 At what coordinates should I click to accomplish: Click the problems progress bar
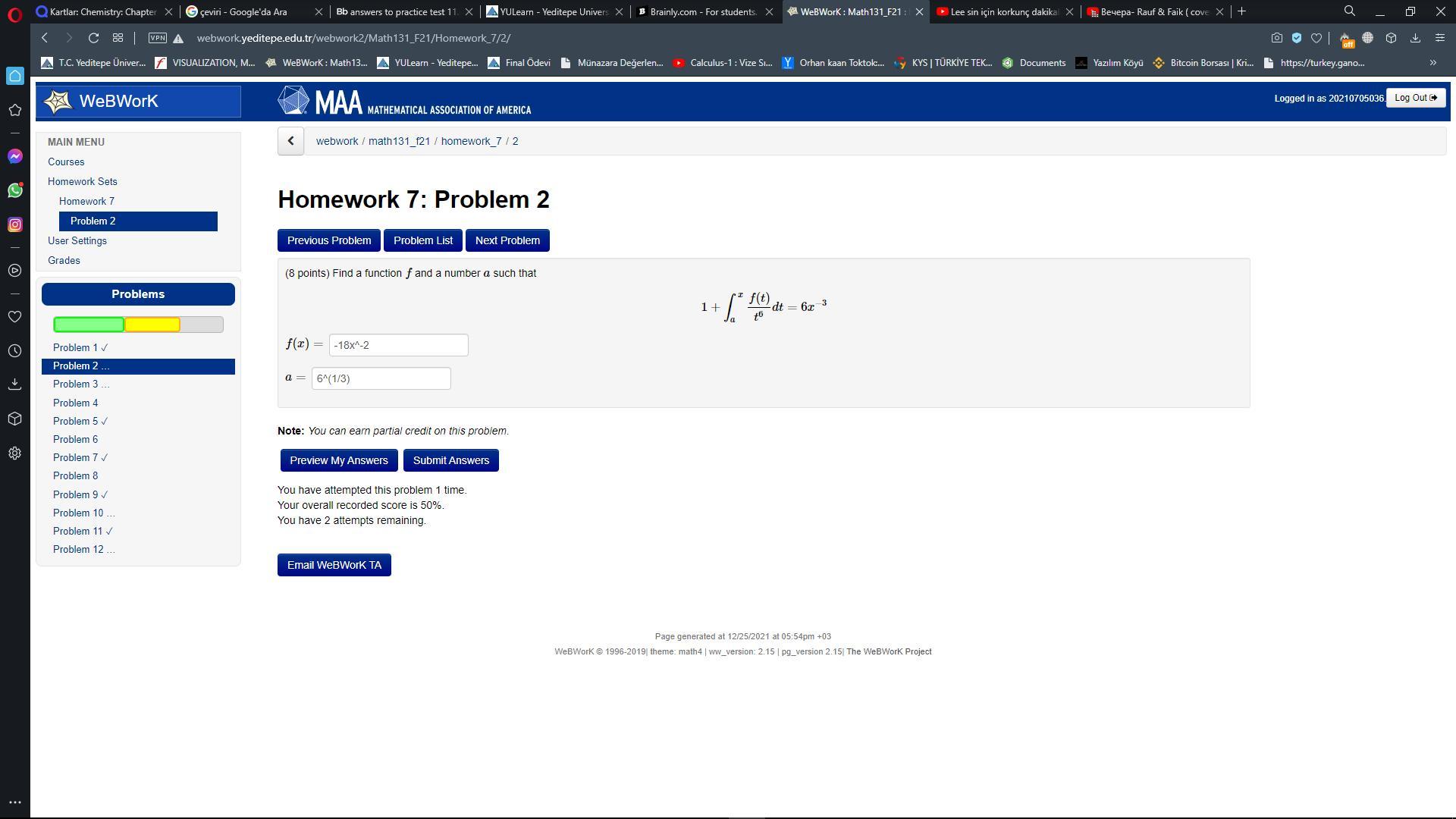[138, 325]
